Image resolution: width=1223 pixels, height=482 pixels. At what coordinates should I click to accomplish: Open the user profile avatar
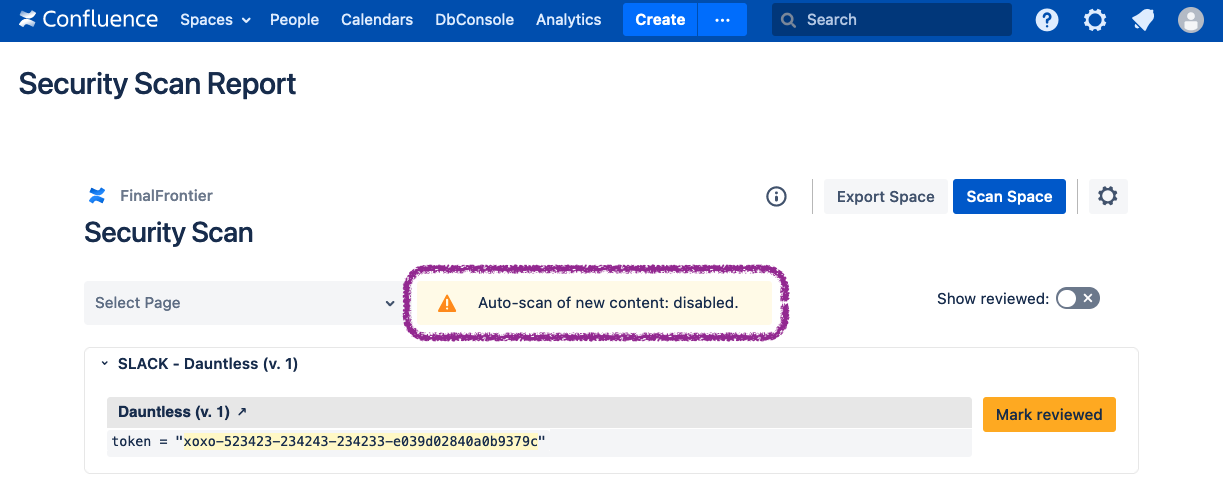tap(1190, 20)
